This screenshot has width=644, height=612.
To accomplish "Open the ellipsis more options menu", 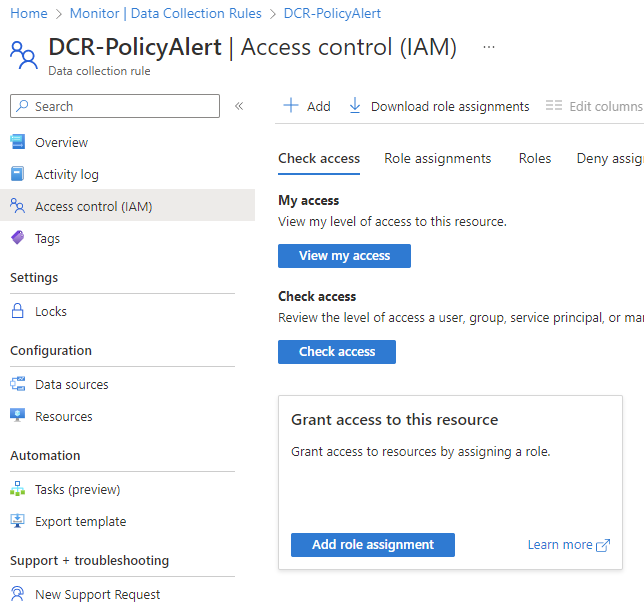I will [489, 47].
